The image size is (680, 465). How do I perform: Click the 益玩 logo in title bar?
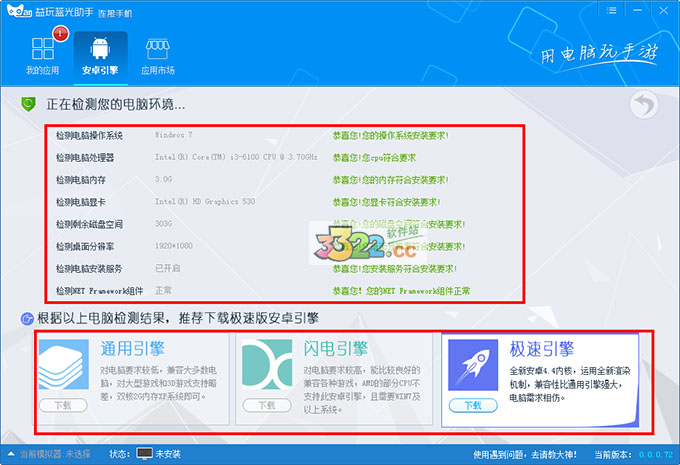20,12
